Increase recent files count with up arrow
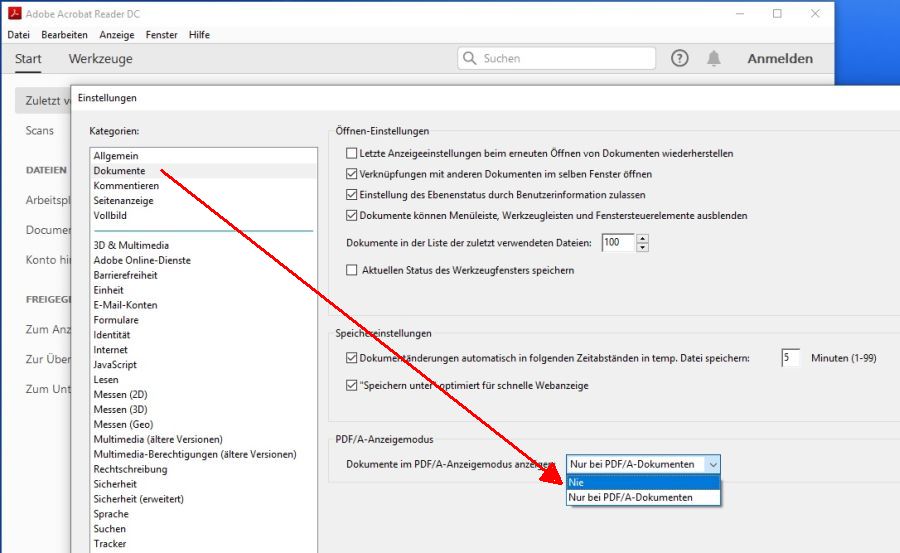The width and height of the screenshot is (900, 553). tap(642, 238)
